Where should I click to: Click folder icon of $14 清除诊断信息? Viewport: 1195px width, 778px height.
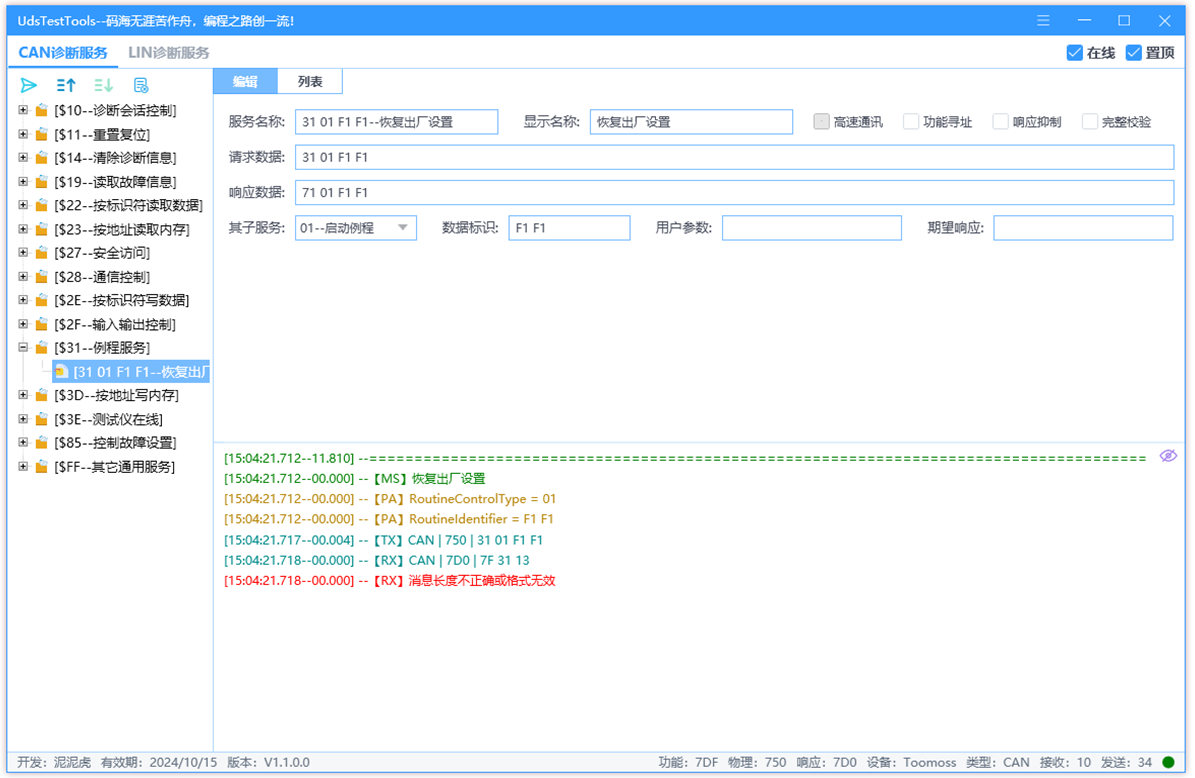tap(42, 158)
